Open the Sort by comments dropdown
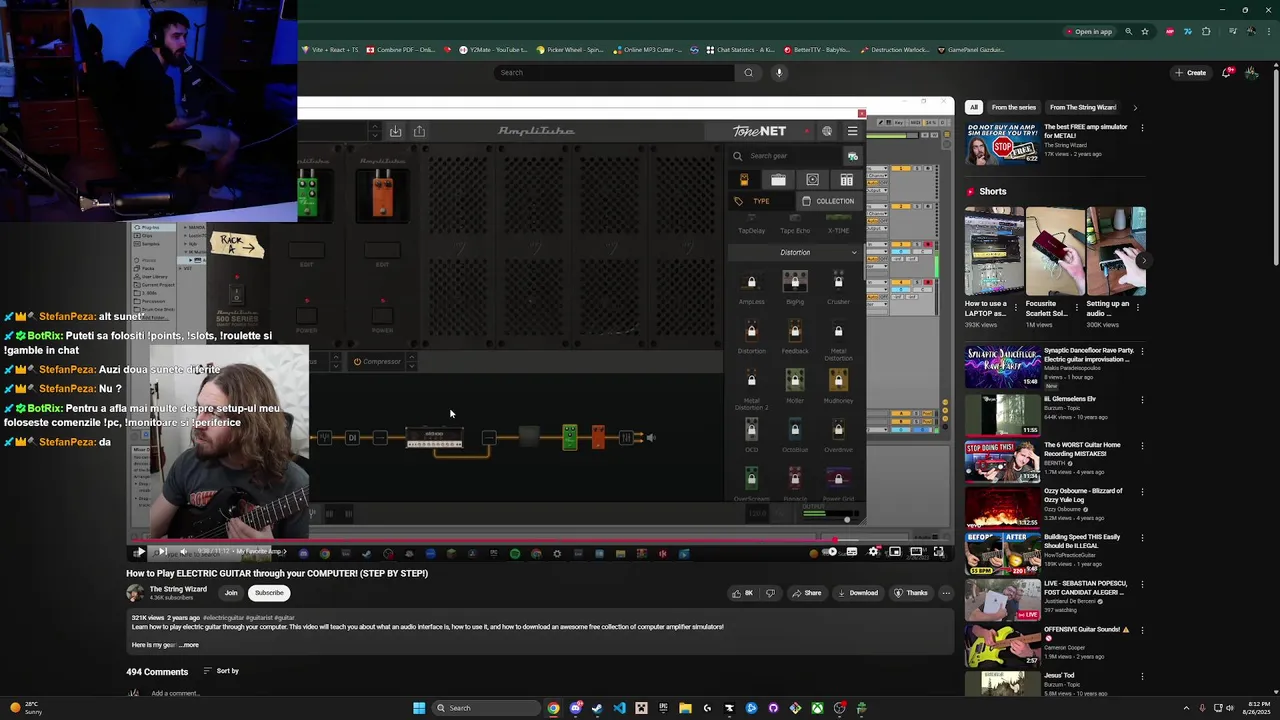Viewport: 1280px width, 720px height. click(x=221, y=671)
